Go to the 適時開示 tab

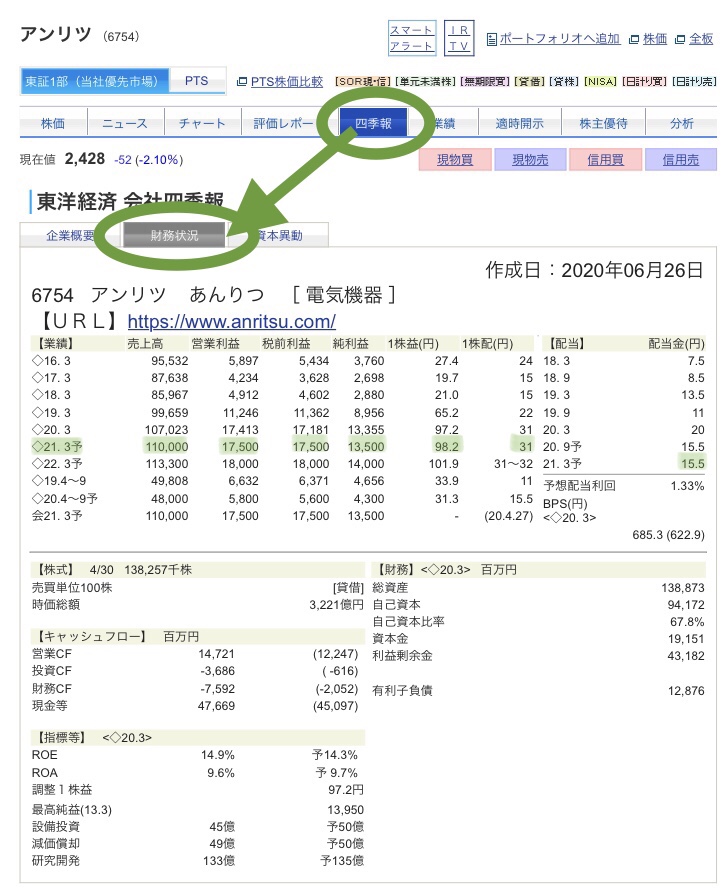click(x=520, y=123)
